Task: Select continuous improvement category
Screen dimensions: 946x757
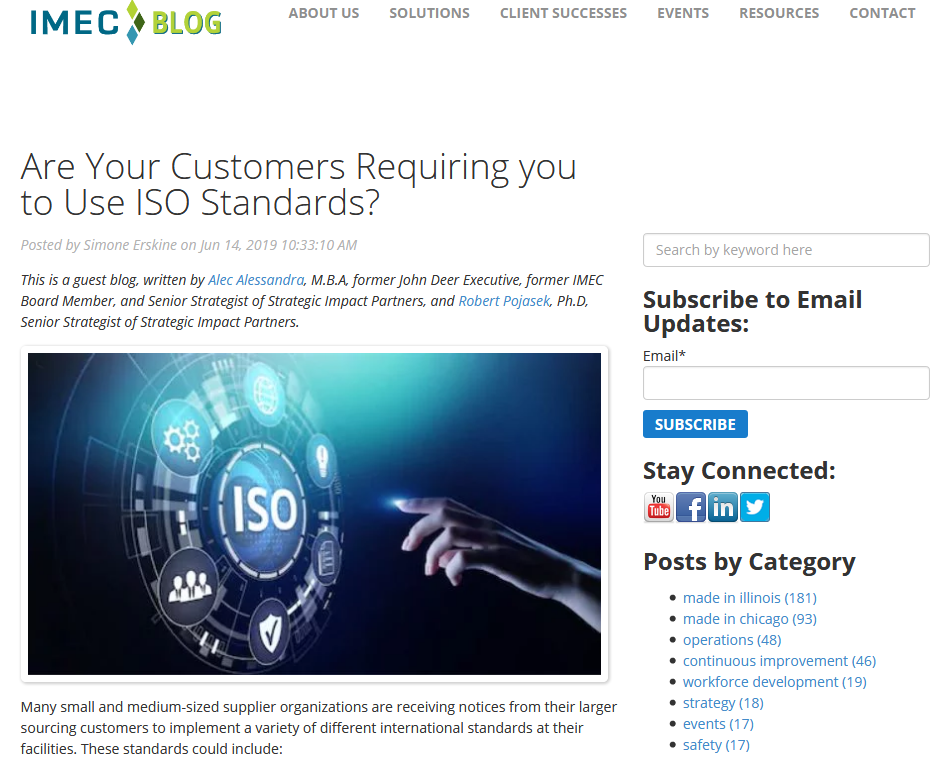Action: click(x=779, y=661)
